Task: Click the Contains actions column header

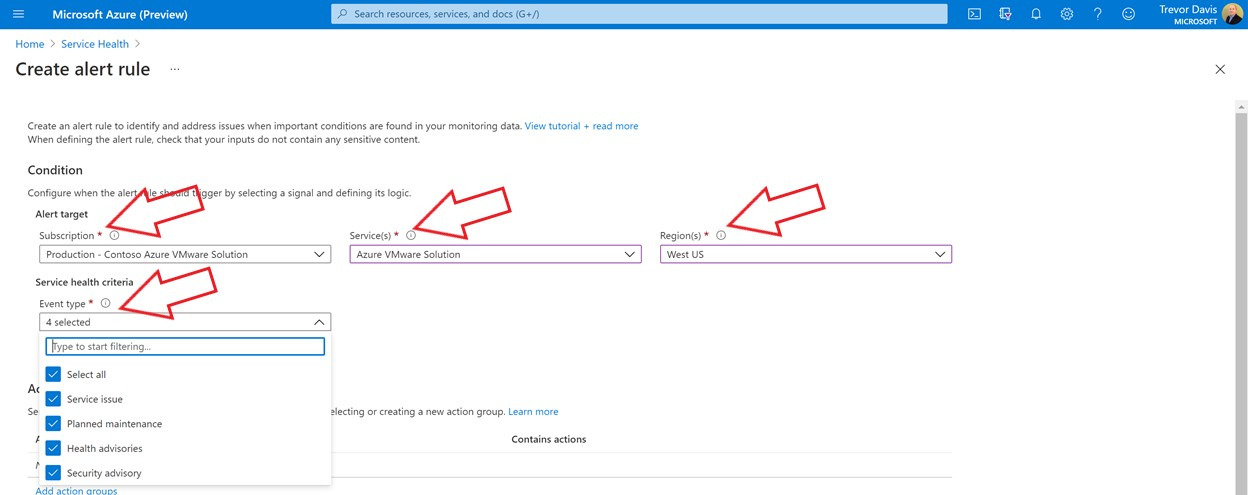Action: [549, 439]
